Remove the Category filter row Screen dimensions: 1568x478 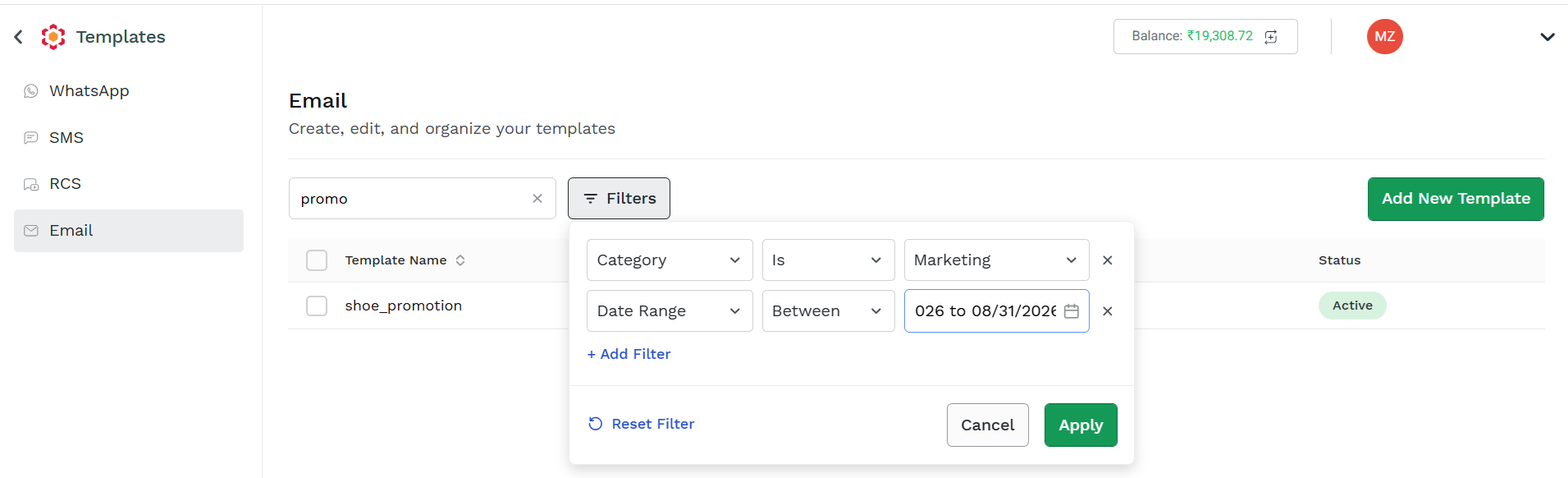click(1108, 260)
